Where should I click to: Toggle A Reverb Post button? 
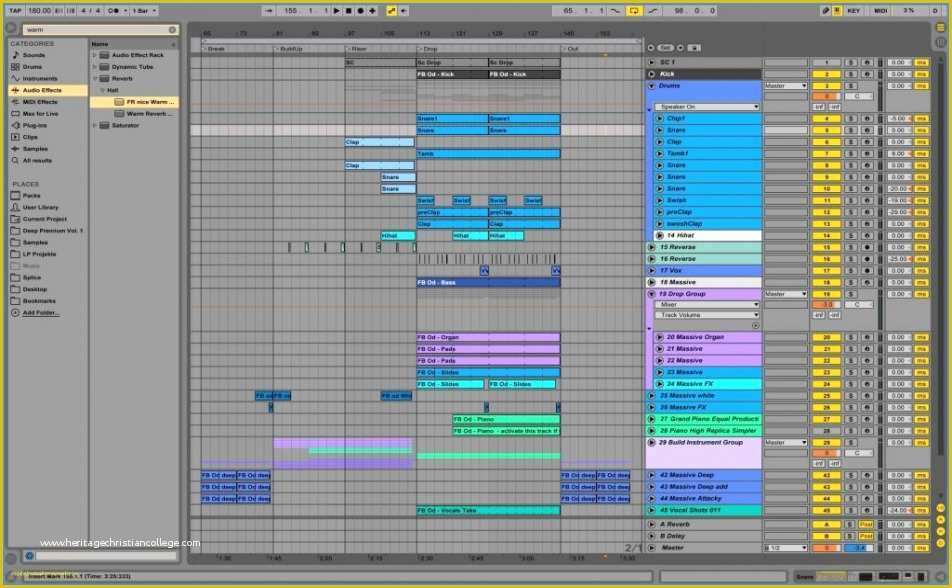866,524
